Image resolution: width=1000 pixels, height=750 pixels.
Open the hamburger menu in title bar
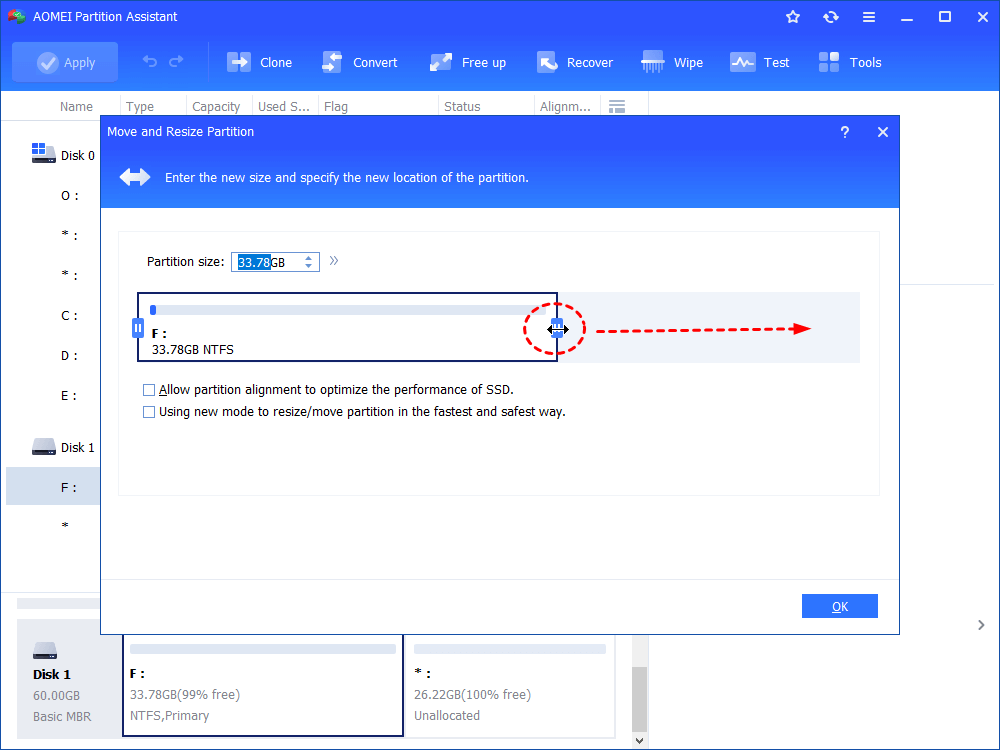tap(868, 16)
